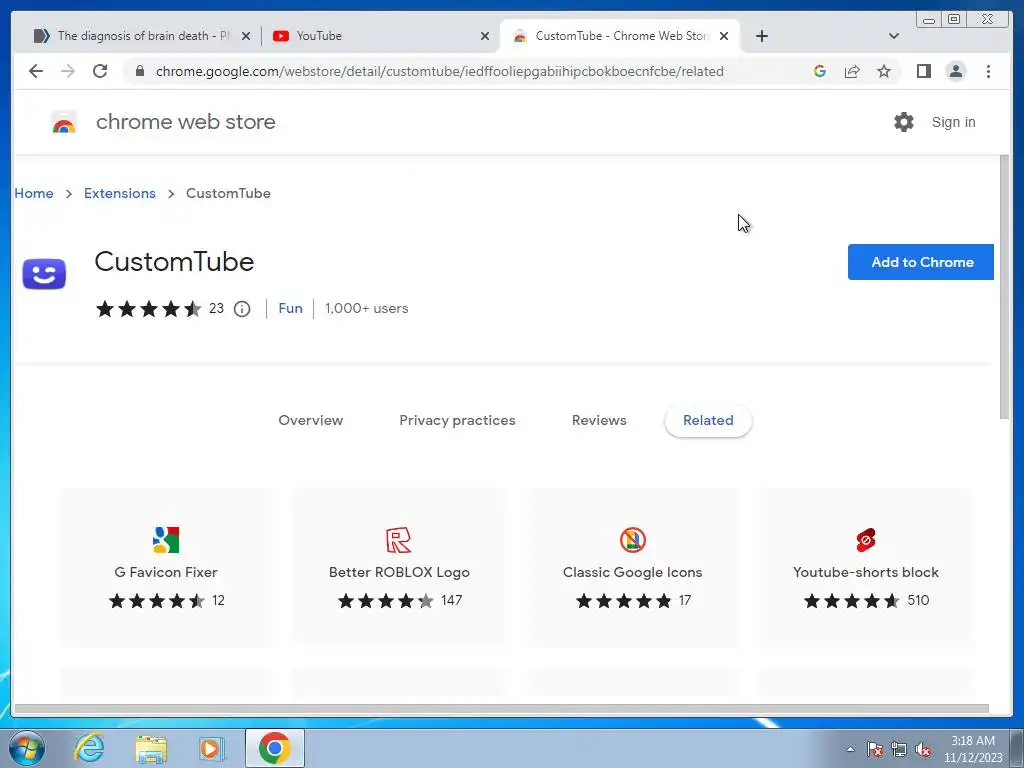
Task: Close the CustomTube Chrome Web Store tab
Action: 724,36
